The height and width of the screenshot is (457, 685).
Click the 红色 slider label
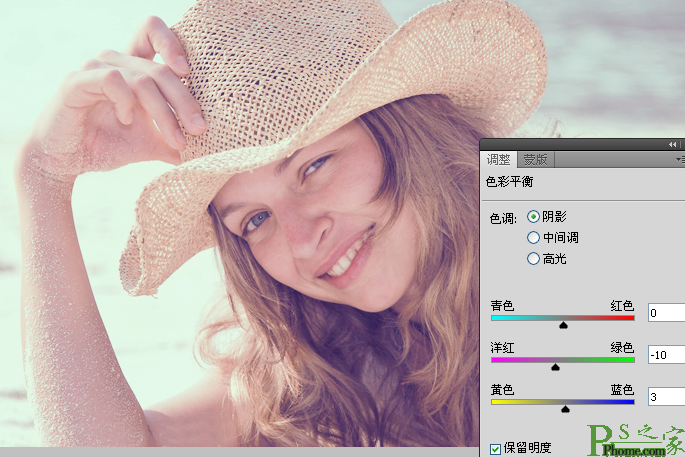click(622, 305)
